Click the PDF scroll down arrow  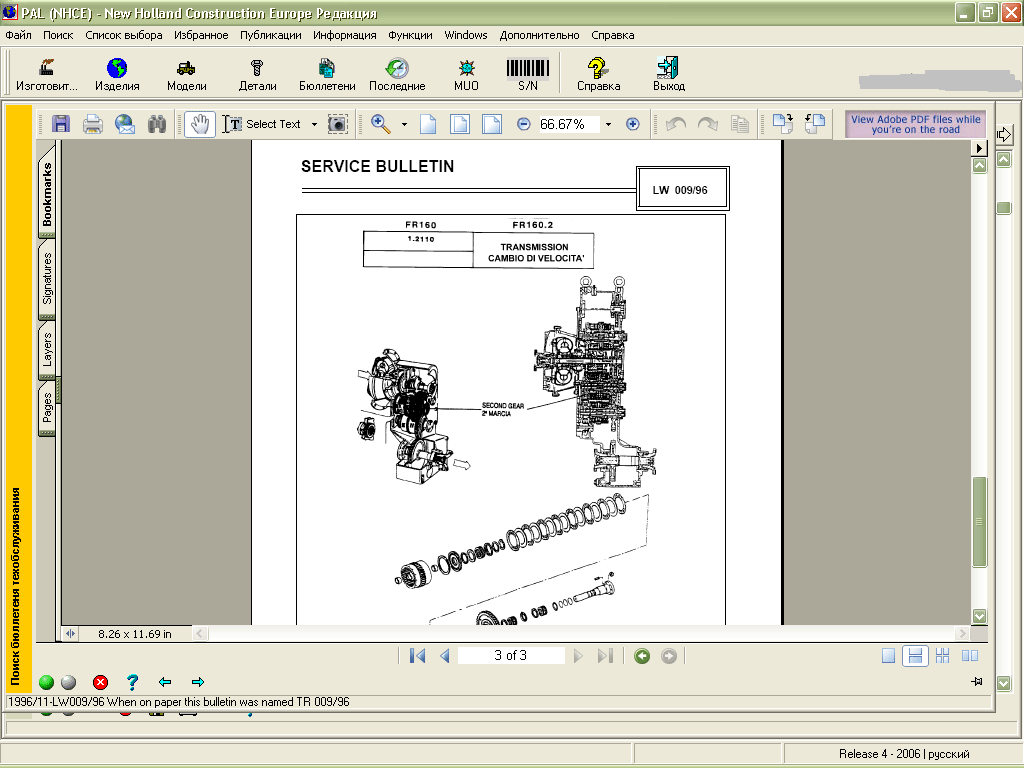pos(979,616)
